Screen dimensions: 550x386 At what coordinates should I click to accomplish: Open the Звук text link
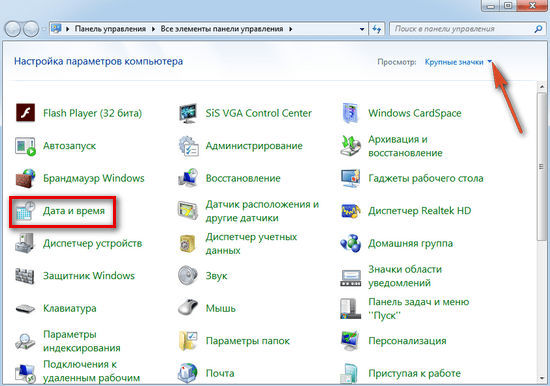216,276
